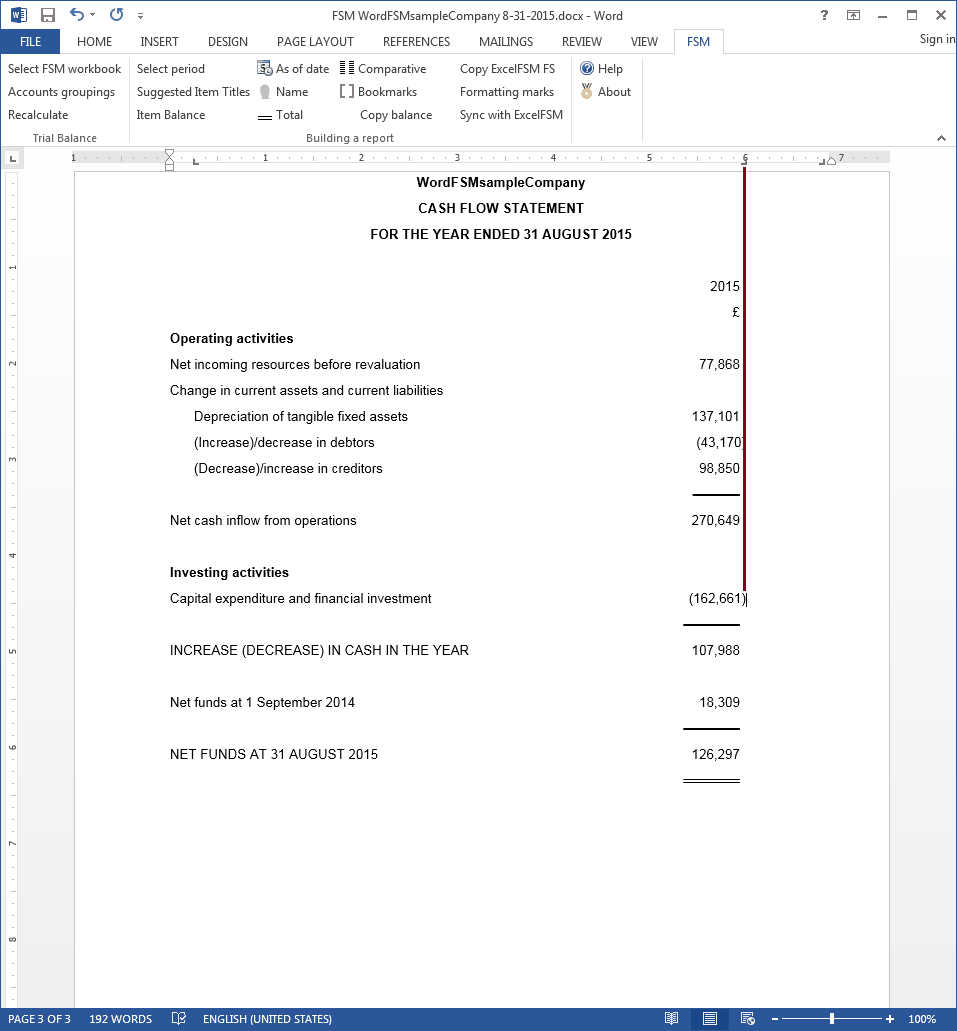Save the document with the floppy disk icon
This screenshot has height=1031, width=957.
coord(48,15)
